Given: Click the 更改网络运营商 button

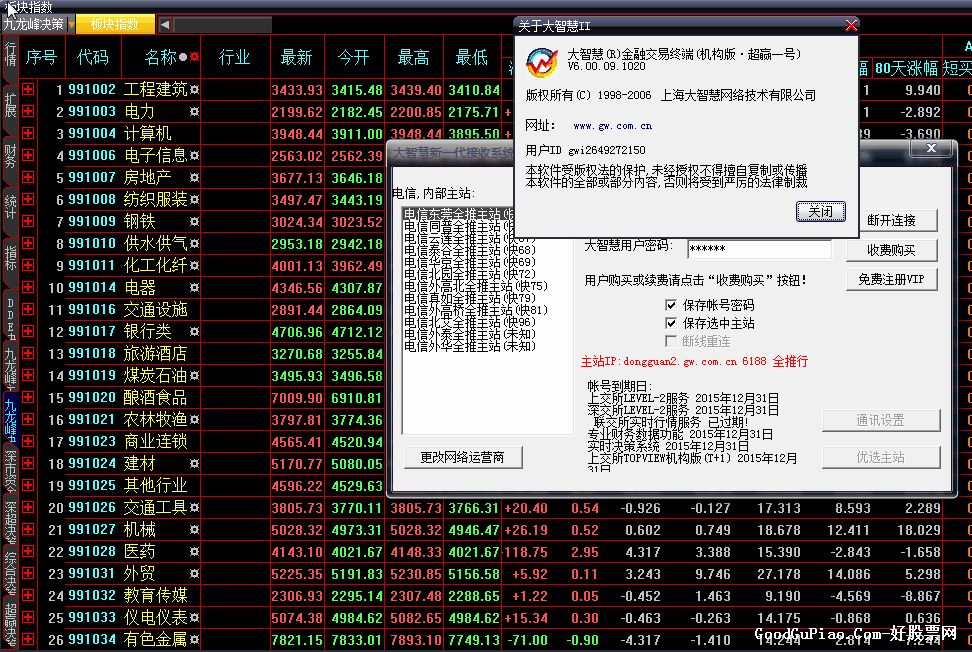Looking at the screenshot, I should [x=462, y=457].
